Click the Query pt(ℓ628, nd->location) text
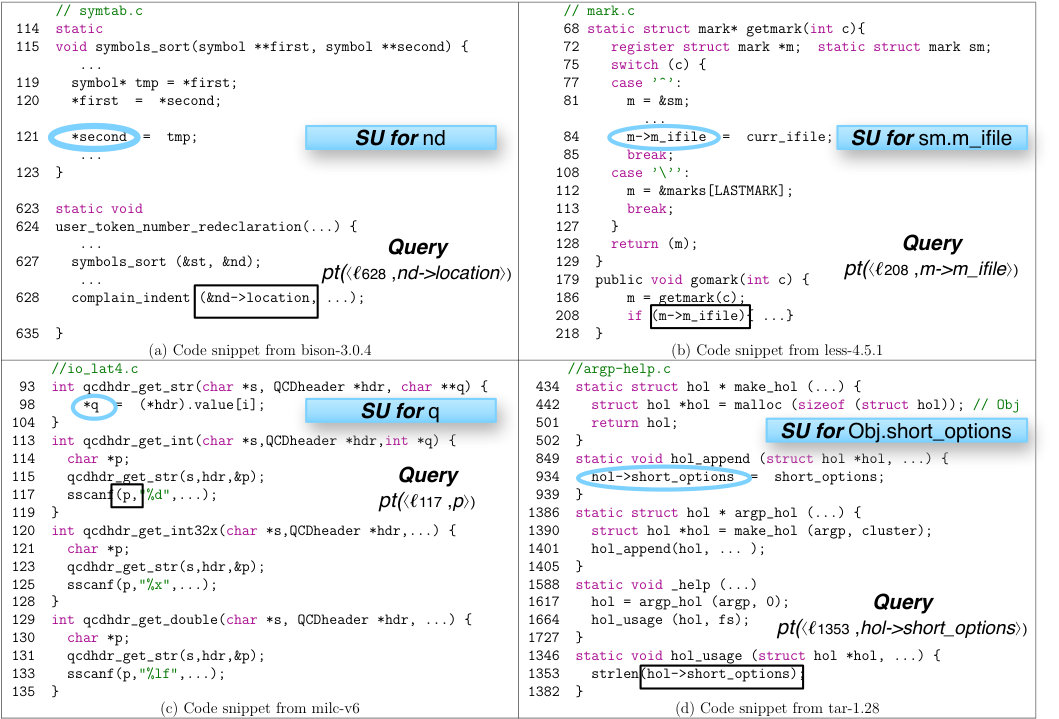 [x=417, y=260]
